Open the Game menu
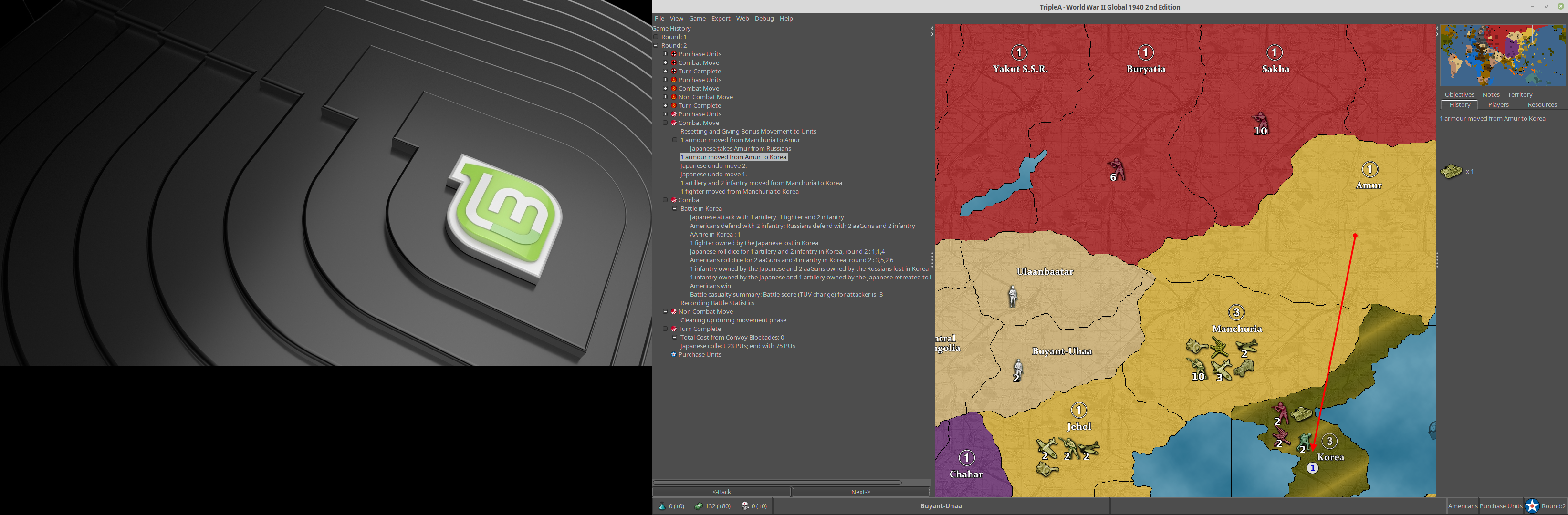 697,18
